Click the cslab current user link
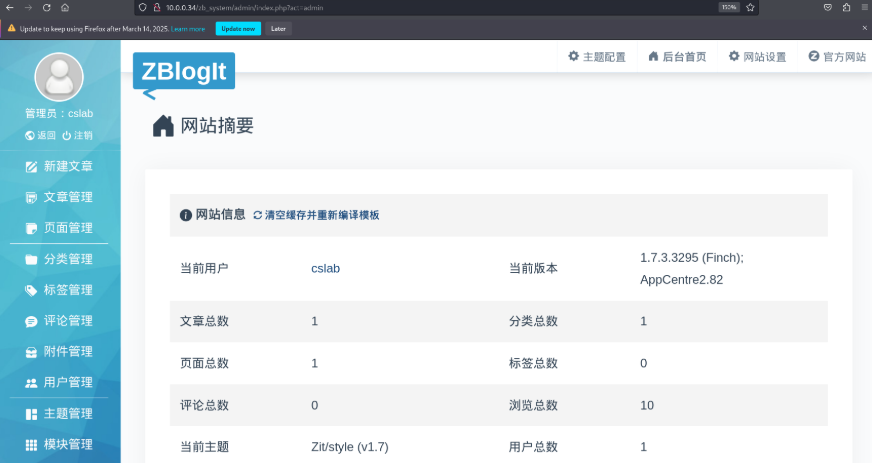The image size is (872, 463). click(325, 268)
